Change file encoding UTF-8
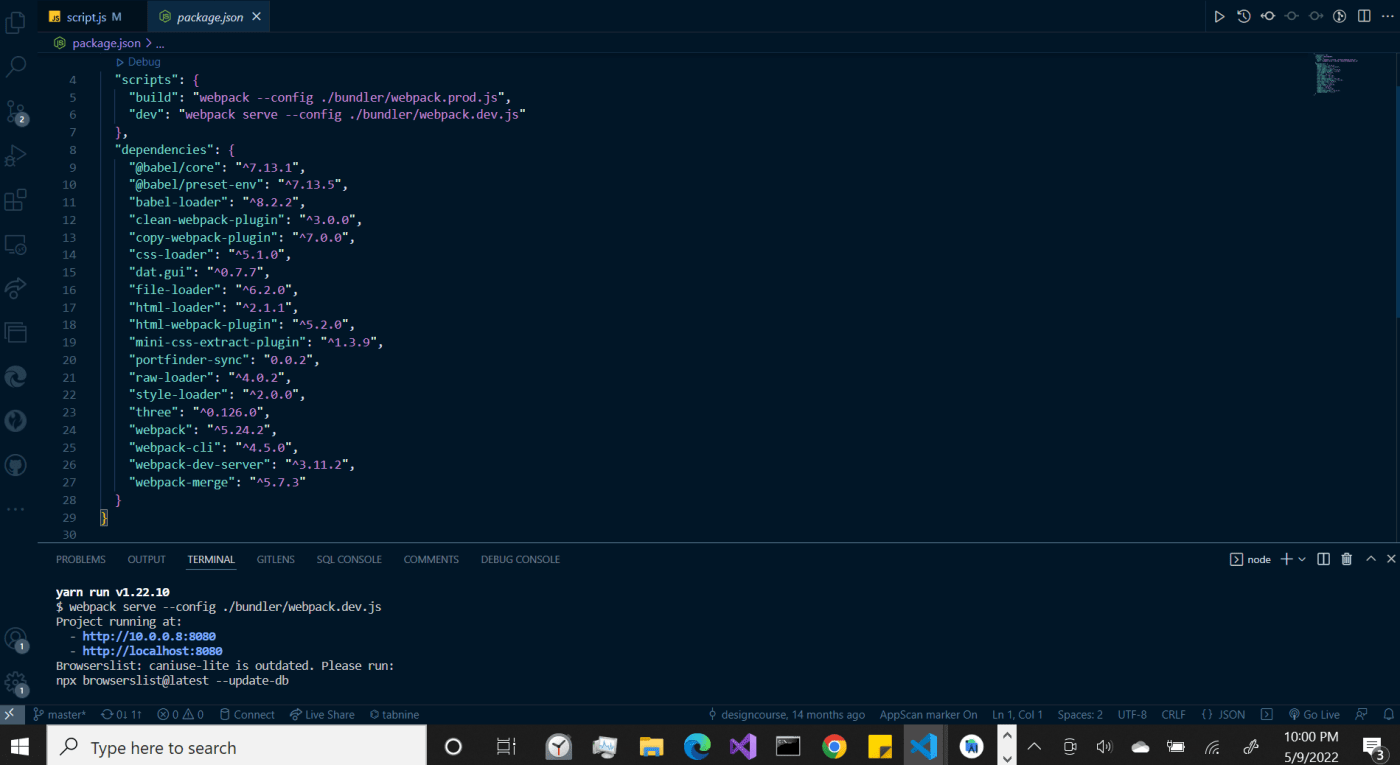 [x=1132, y=714]
